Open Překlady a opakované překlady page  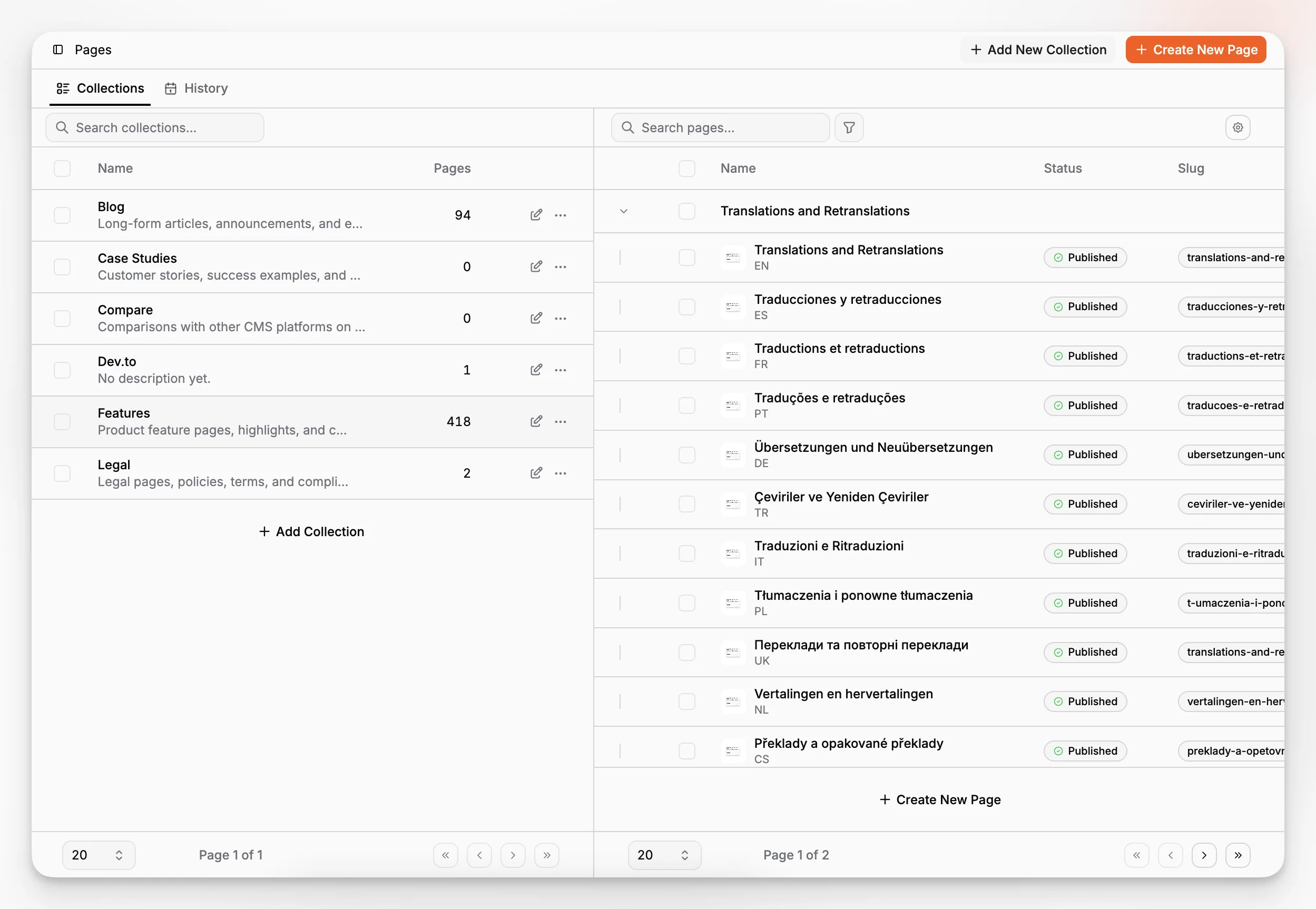(x=848, y=744)
